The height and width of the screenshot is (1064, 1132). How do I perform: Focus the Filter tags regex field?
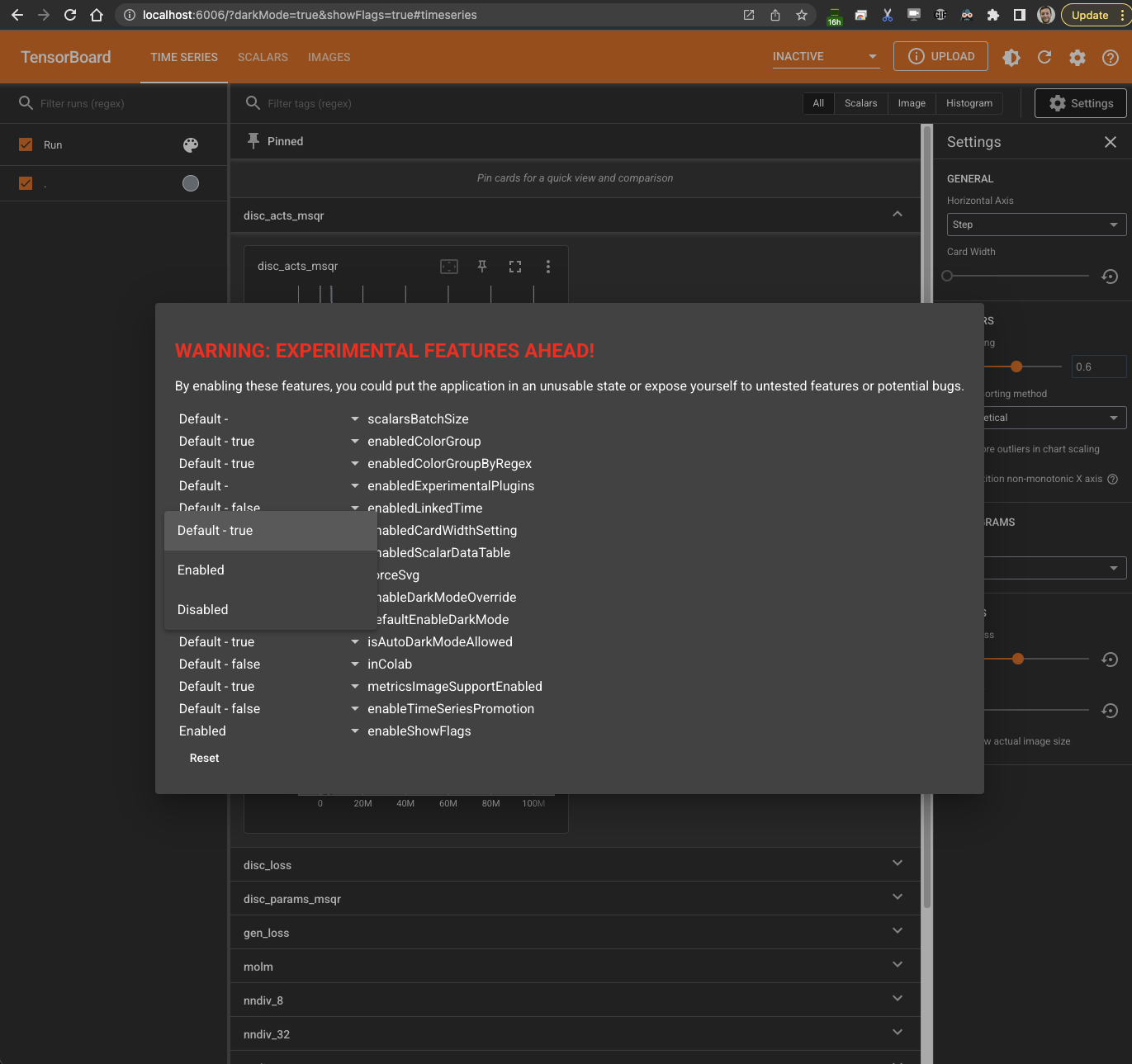[528, 103]
